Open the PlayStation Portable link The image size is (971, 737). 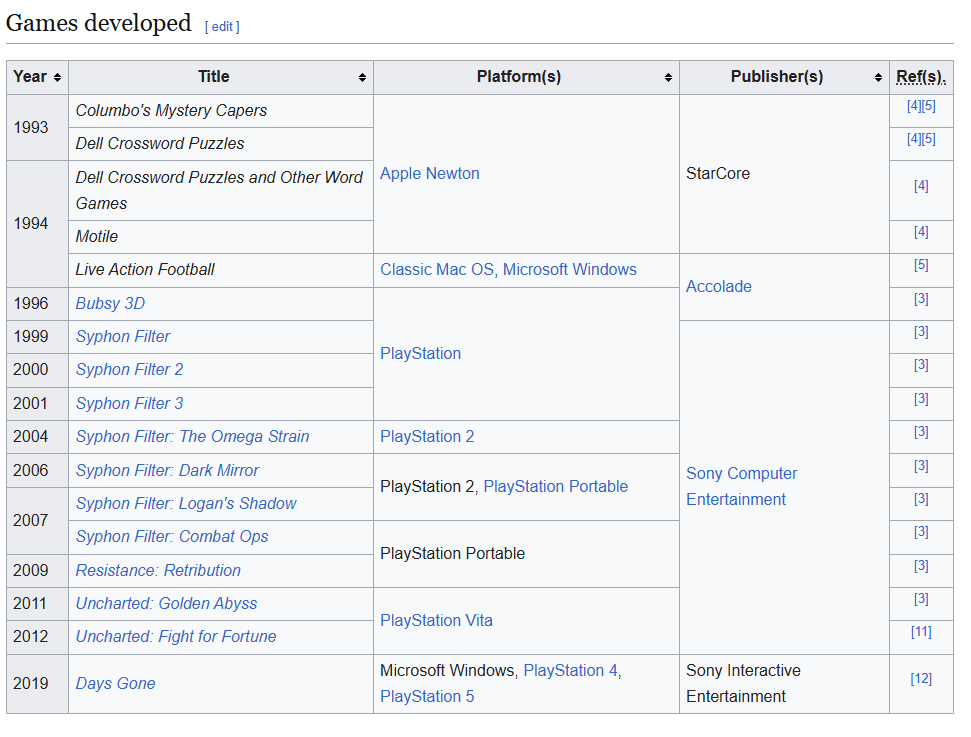555,487
